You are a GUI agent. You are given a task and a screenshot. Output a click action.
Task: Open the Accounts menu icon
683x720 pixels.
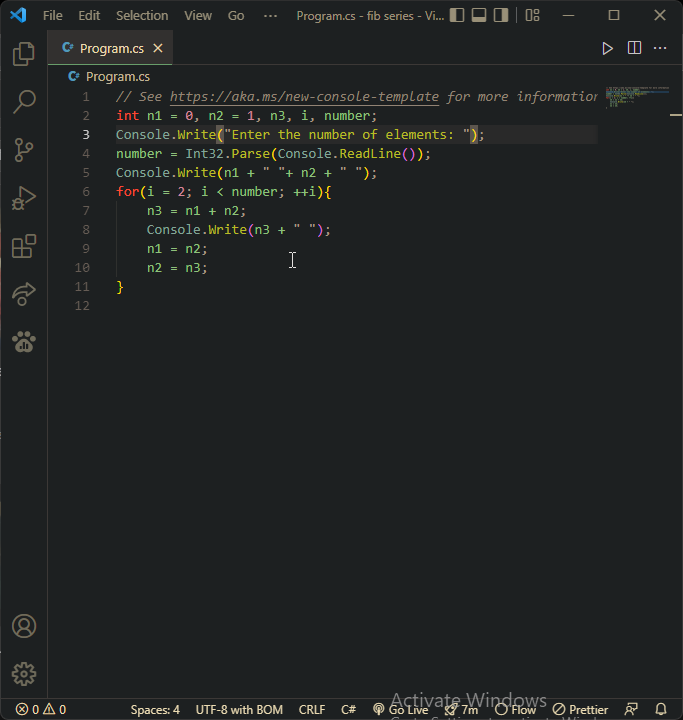coord(24,626)
